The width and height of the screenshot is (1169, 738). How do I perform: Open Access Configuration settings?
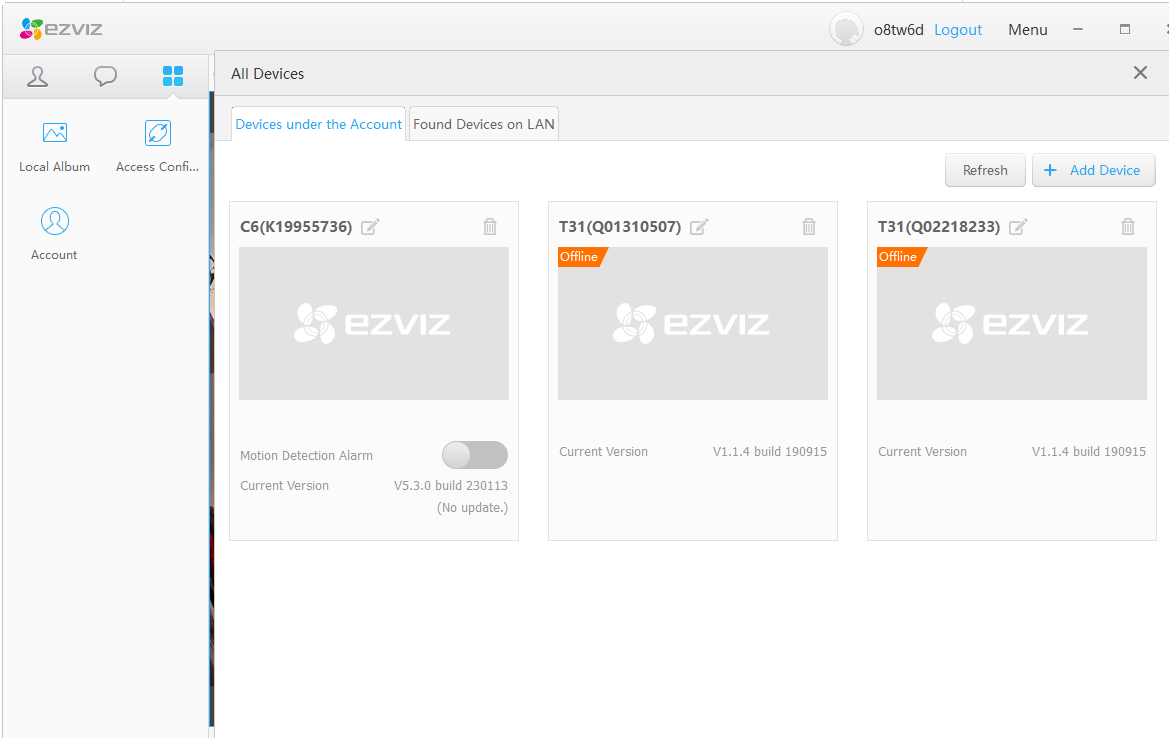(x=157, y=145)
